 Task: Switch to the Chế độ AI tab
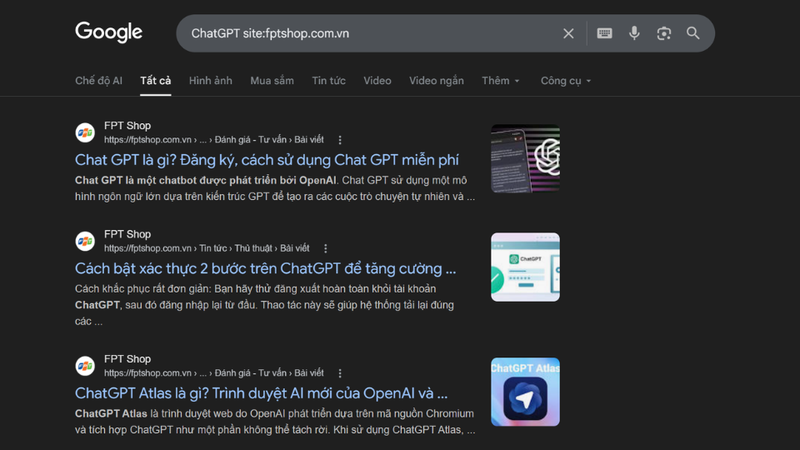pos(98,81)
